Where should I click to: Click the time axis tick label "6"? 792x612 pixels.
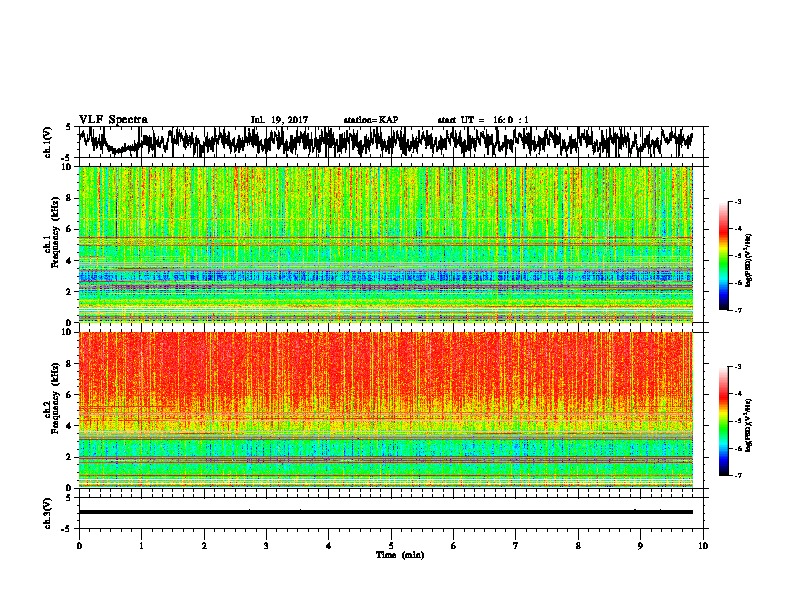453,545
